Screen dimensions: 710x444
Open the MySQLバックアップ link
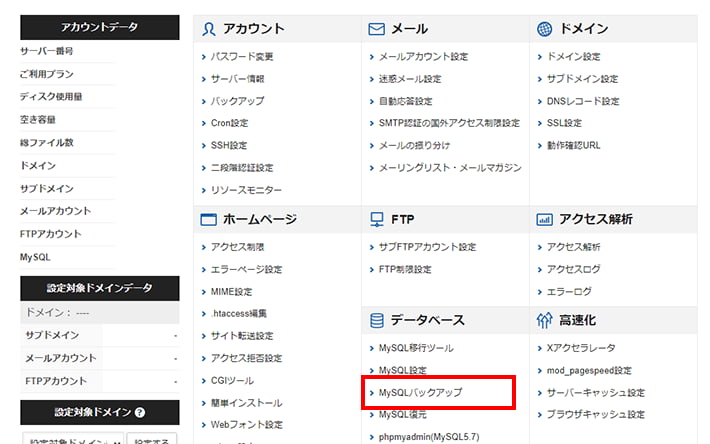pyautogui.click(x=421, y=392)
